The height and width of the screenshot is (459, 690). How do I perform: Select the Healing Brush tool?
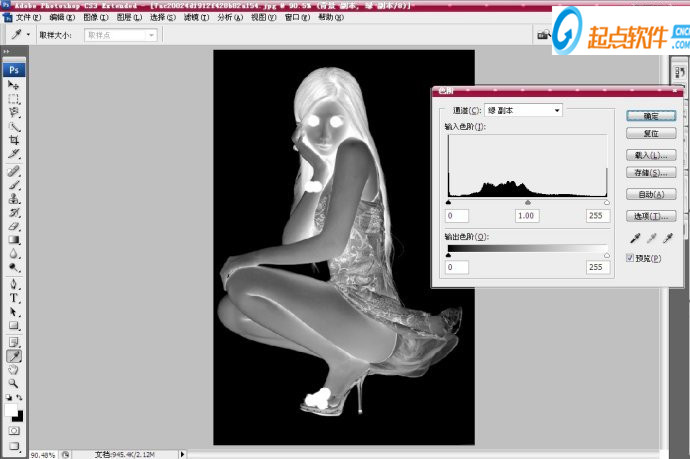[14, 171]
